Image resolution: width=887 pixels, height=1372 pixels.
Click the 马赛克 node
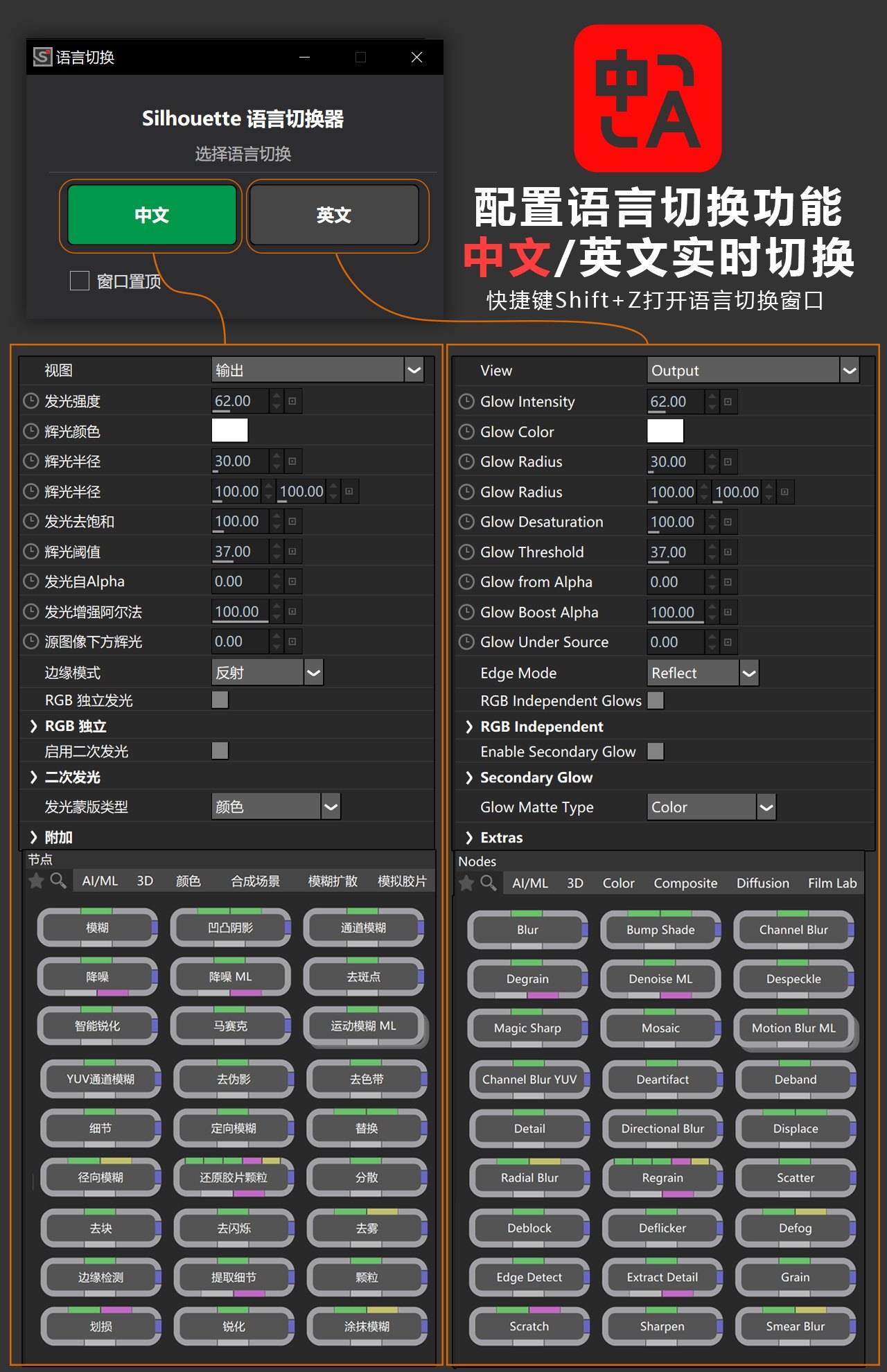click(231, 1026)
